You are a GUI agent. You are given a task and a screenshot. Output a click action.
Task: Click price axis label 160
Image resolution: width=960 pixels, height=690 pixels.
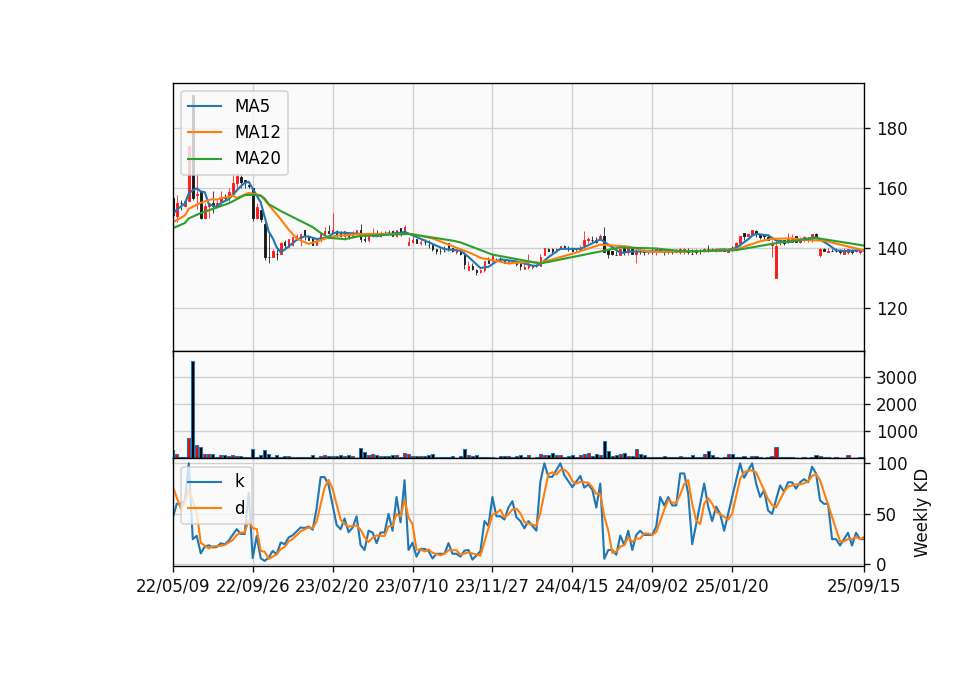(x=891, y=189)
